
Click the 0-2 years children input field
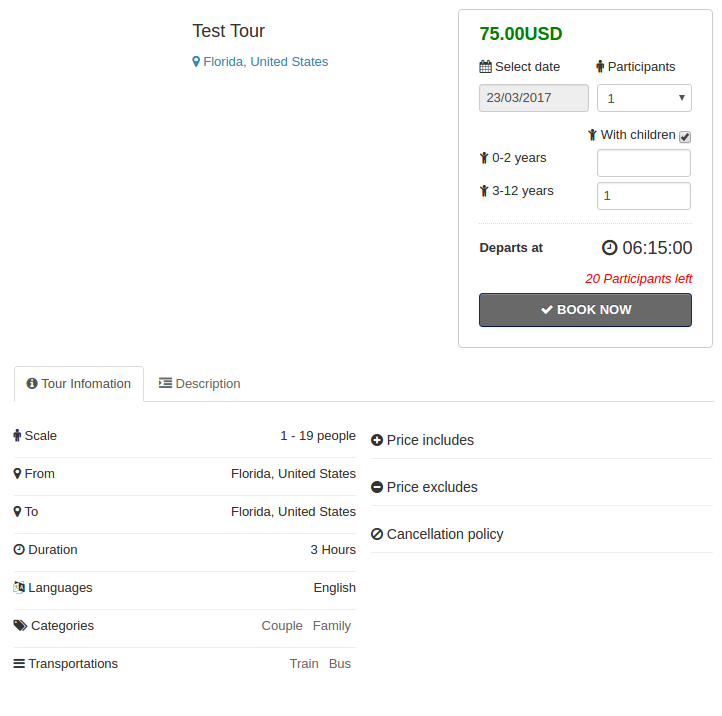643,163
